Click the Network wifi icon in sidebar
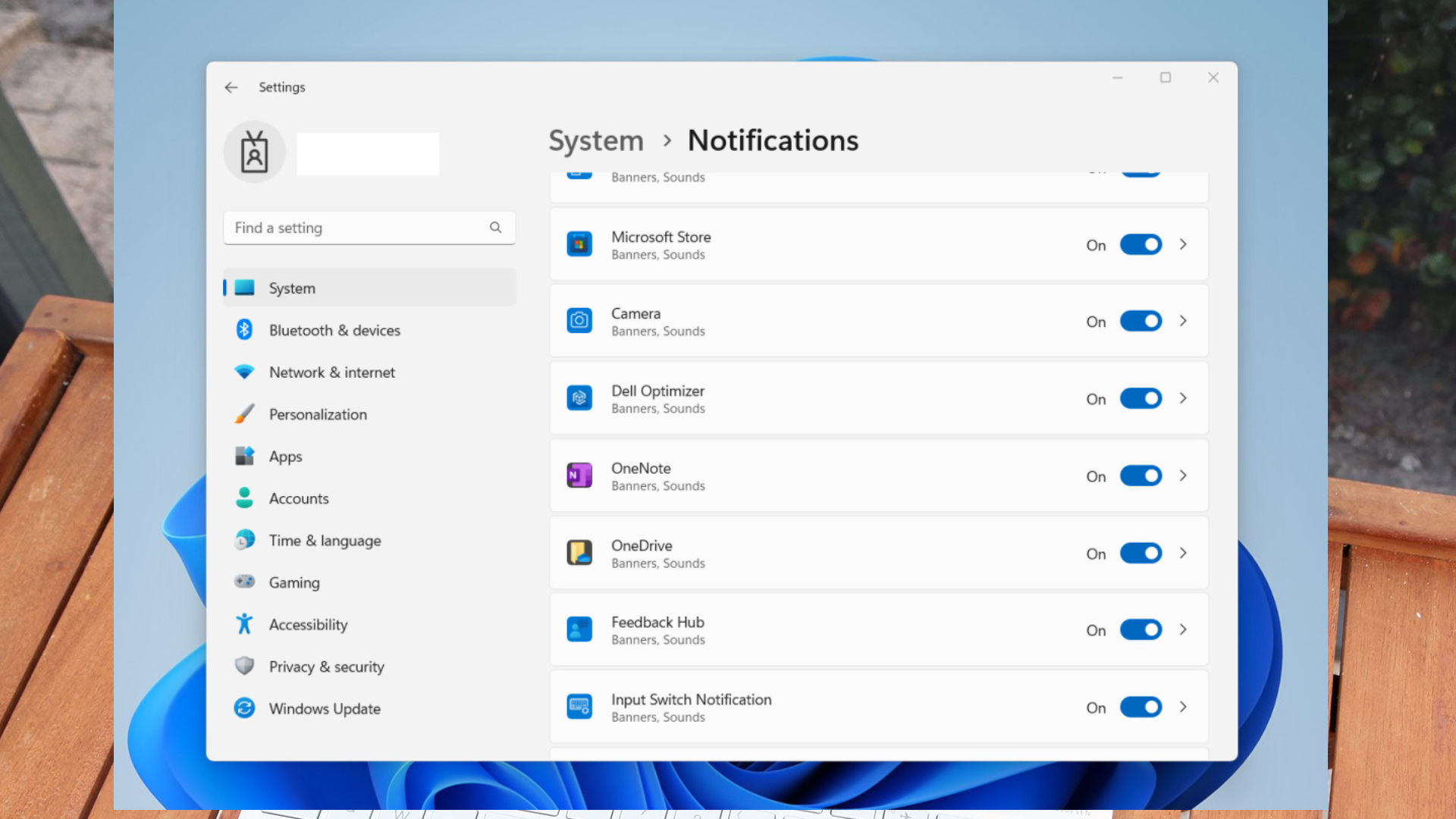 244,372
